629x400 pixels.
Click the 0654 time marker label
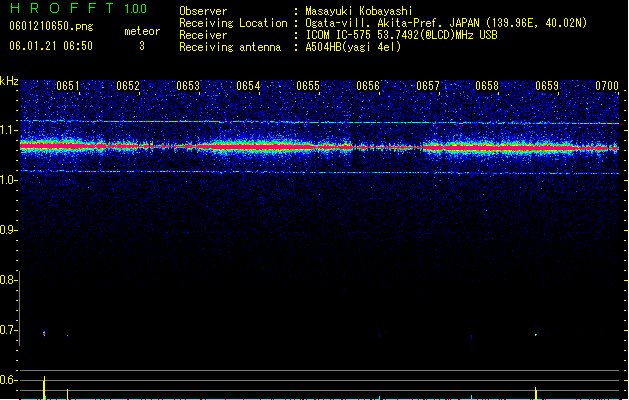(x=248, y=86)
